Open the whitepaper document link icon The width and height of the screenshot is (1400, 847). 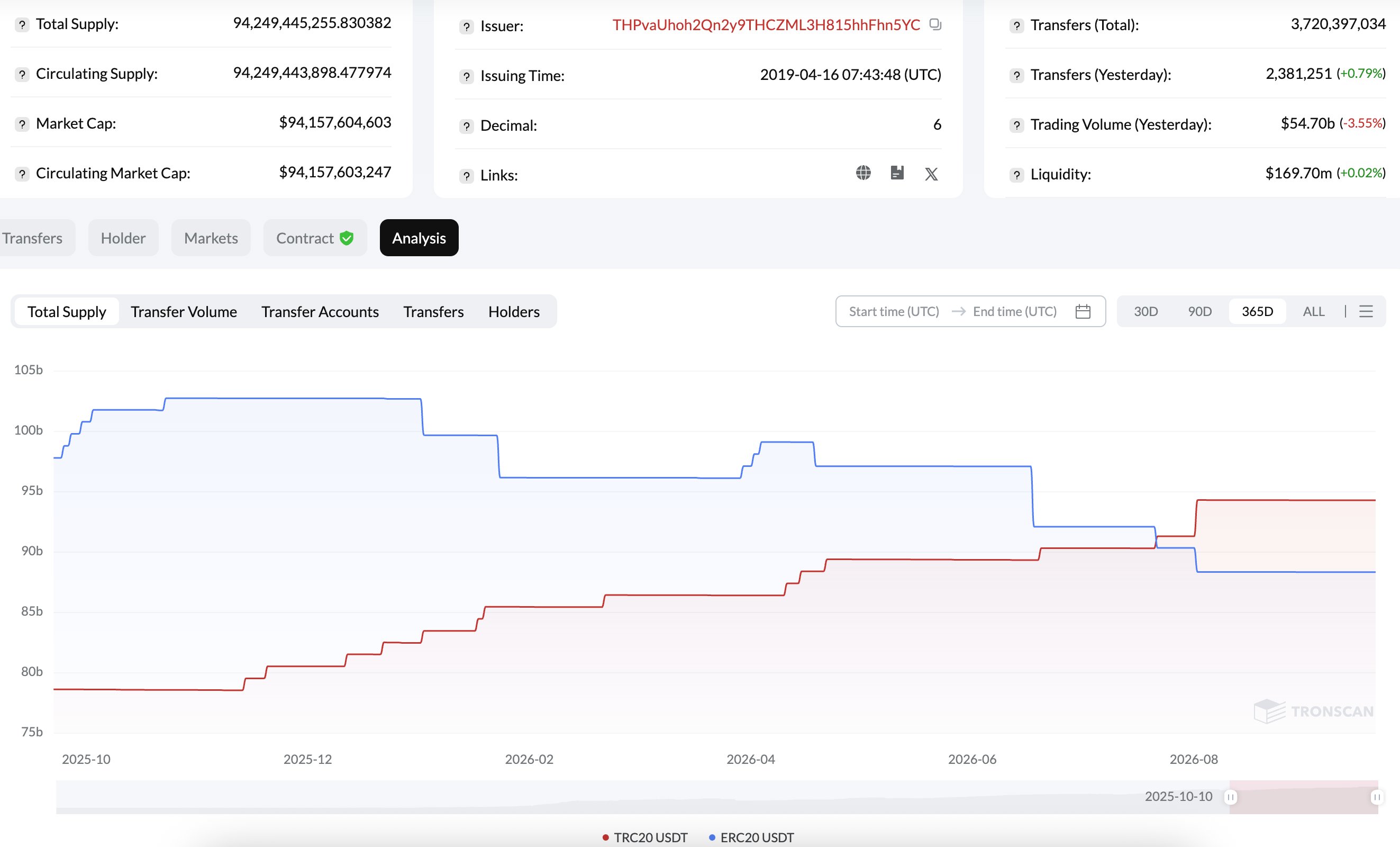tap(897, 173)
